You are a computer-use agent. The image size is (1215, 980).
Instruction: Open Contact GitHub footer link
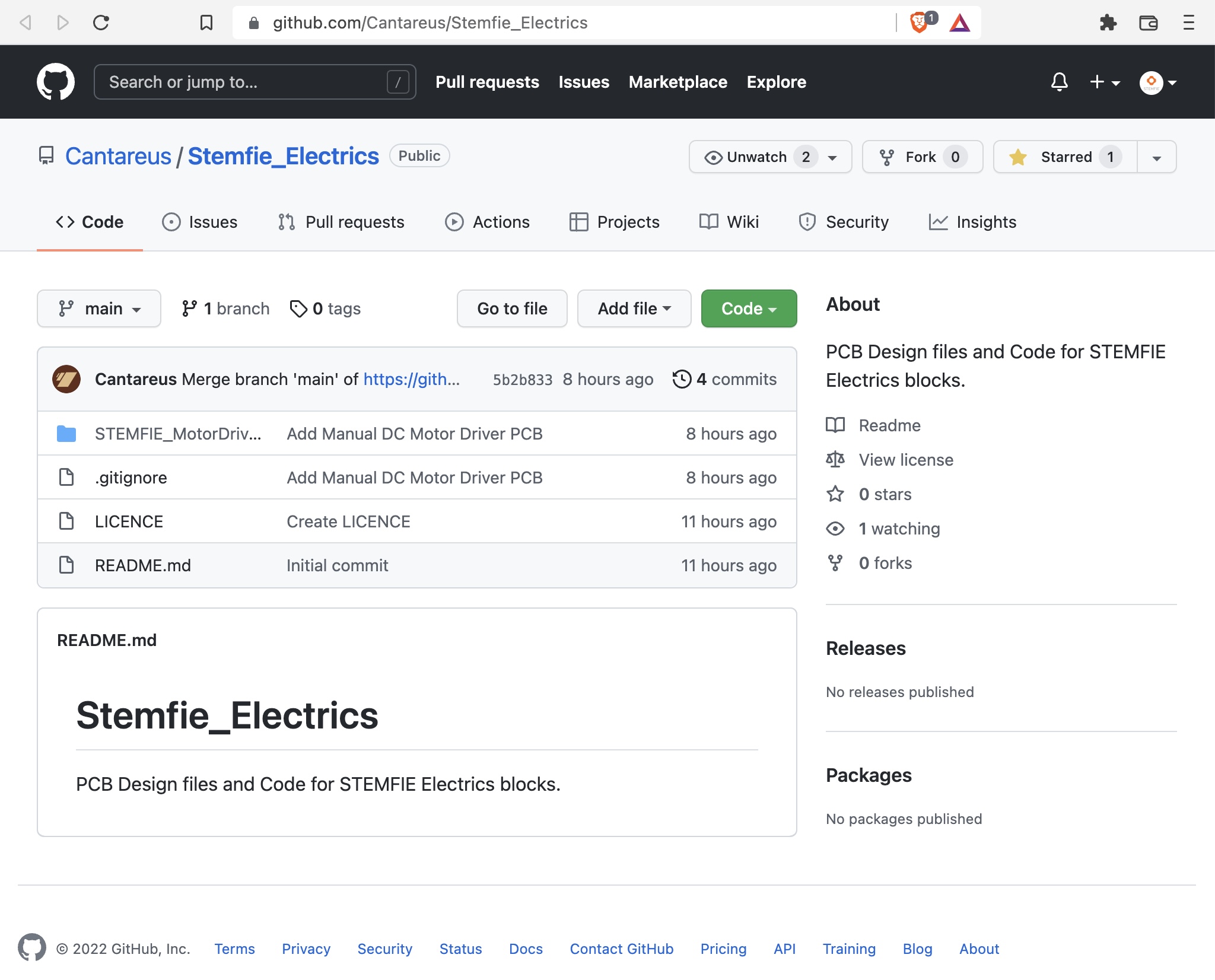coord(621,949)
